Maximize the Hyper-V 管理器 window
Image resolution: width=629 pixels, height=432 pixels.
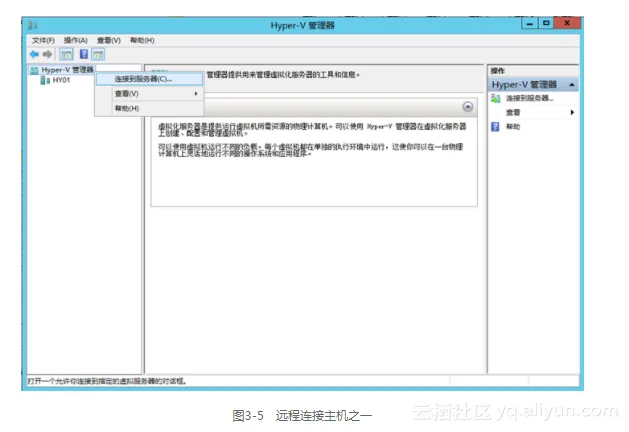point(546,23)
